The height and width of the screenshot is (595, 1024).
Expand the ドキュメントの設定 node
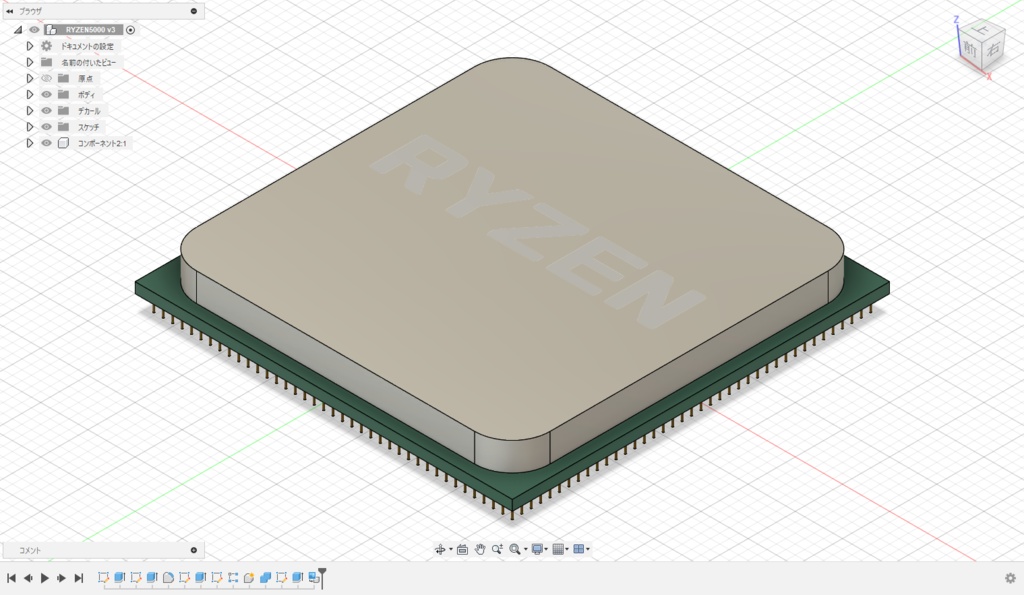coord(29,46)
